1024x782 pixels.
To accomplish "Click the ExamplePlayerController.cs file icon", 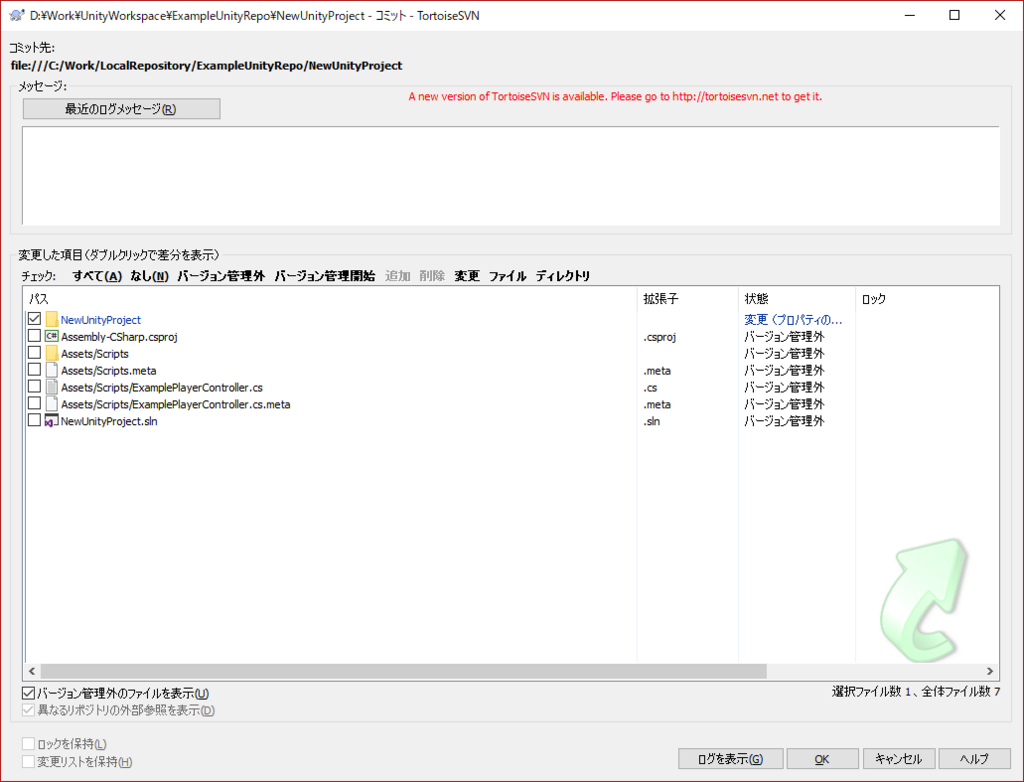I will 52,387.
